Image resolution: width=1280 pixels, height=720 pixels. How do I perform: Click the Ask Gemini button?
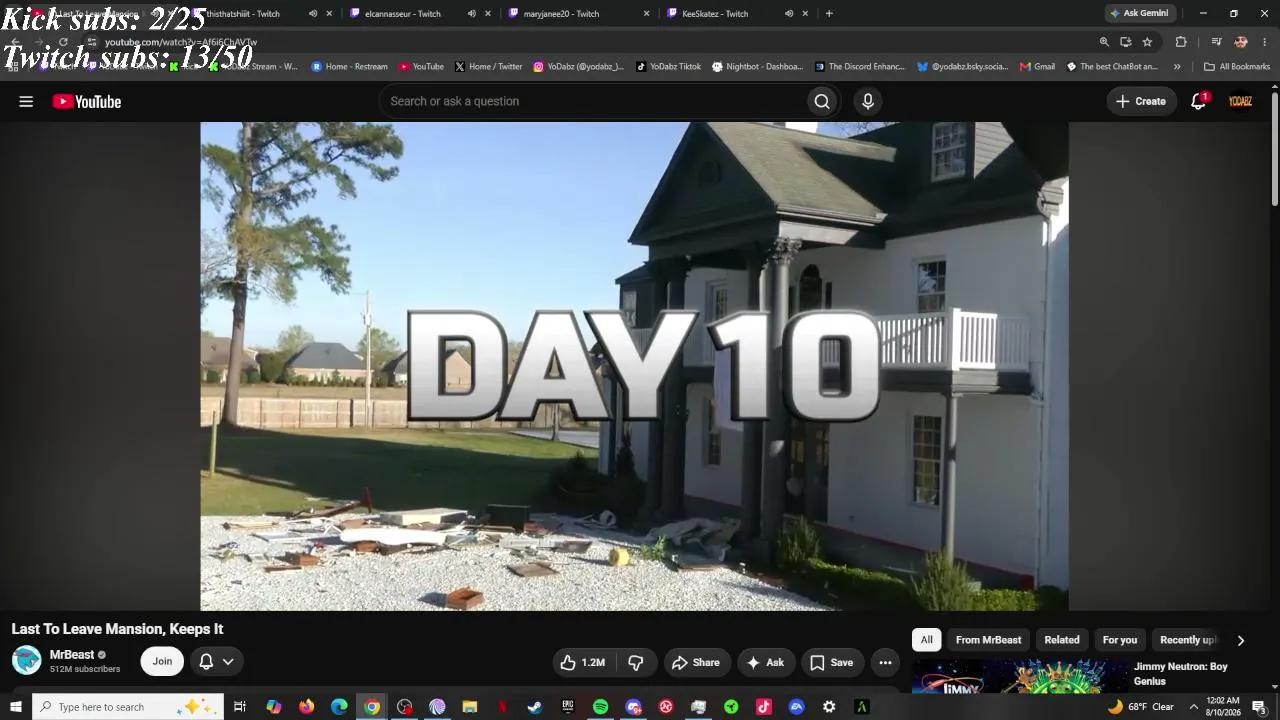(1139, 13)
